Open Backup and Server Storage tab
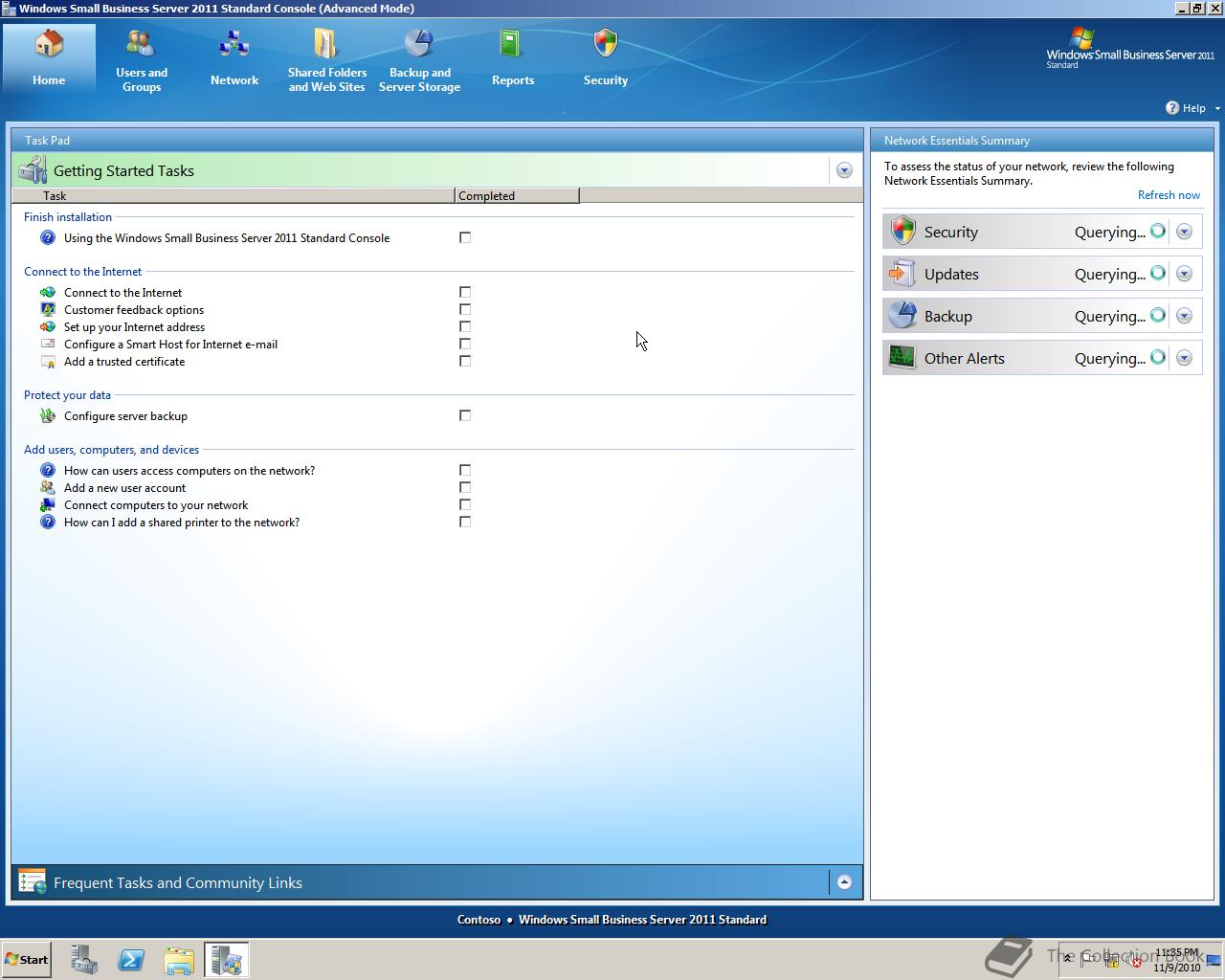 pos(419,58)
